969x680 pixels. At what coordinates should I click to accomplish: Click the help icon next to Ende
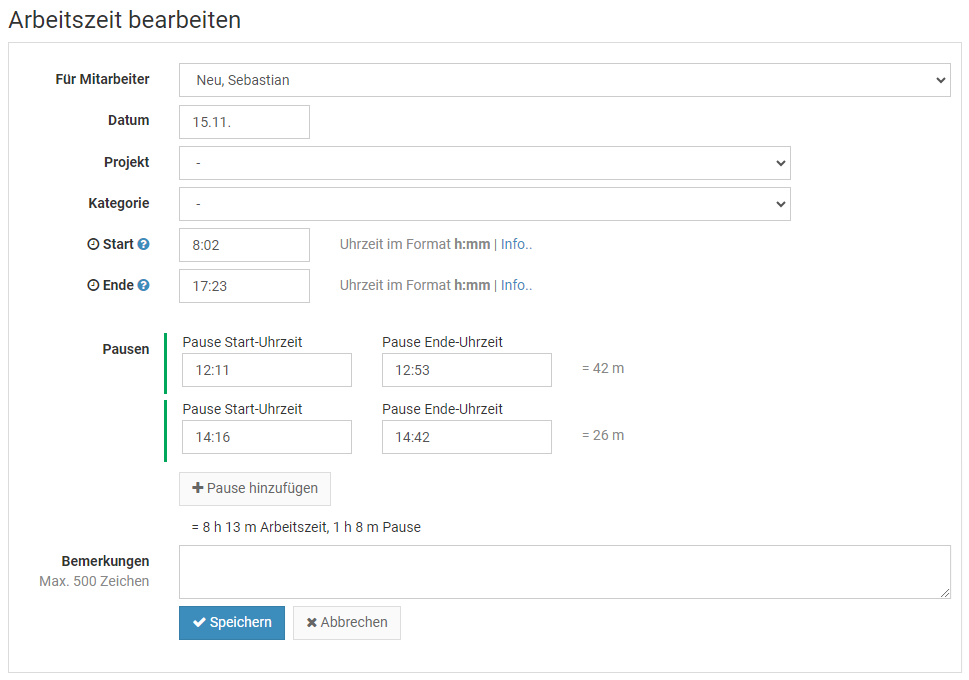click(143, 285)
